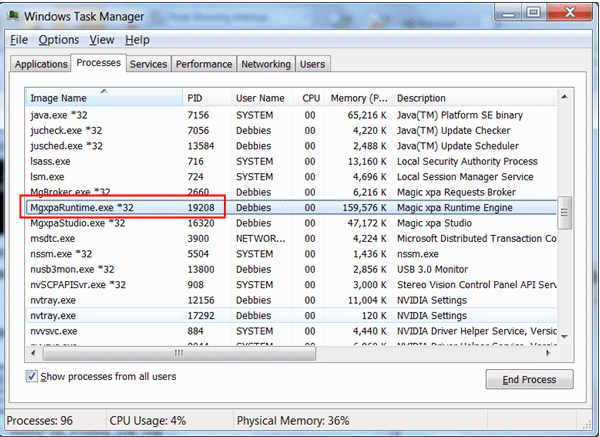Switch to the Services tab
This screenshot has height=437, width=600.
coord(148,64)
